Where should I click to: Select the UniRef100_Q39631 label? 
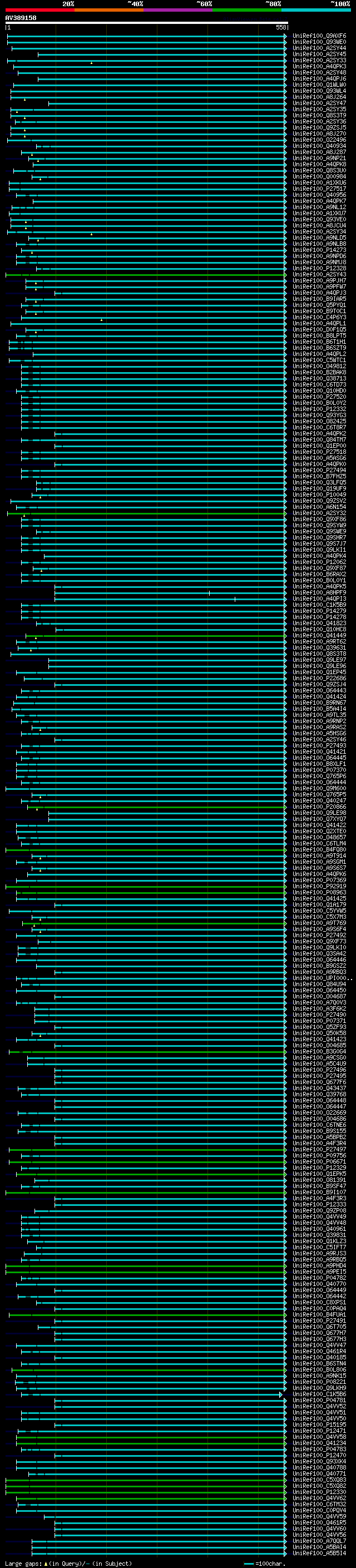(x=319, y=647)
